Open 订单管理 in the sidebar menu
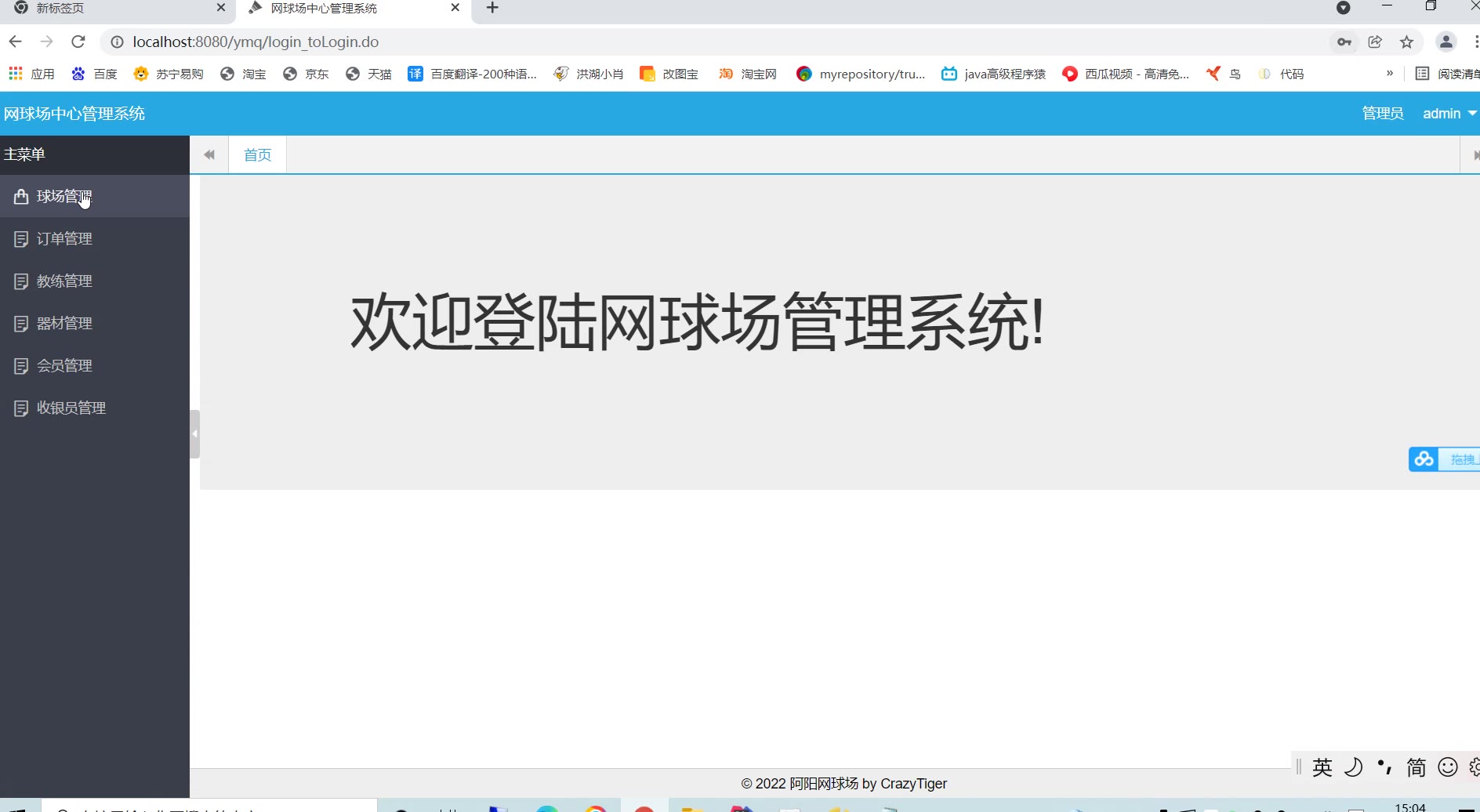The image size is (1480, 812). coord(94,238)
